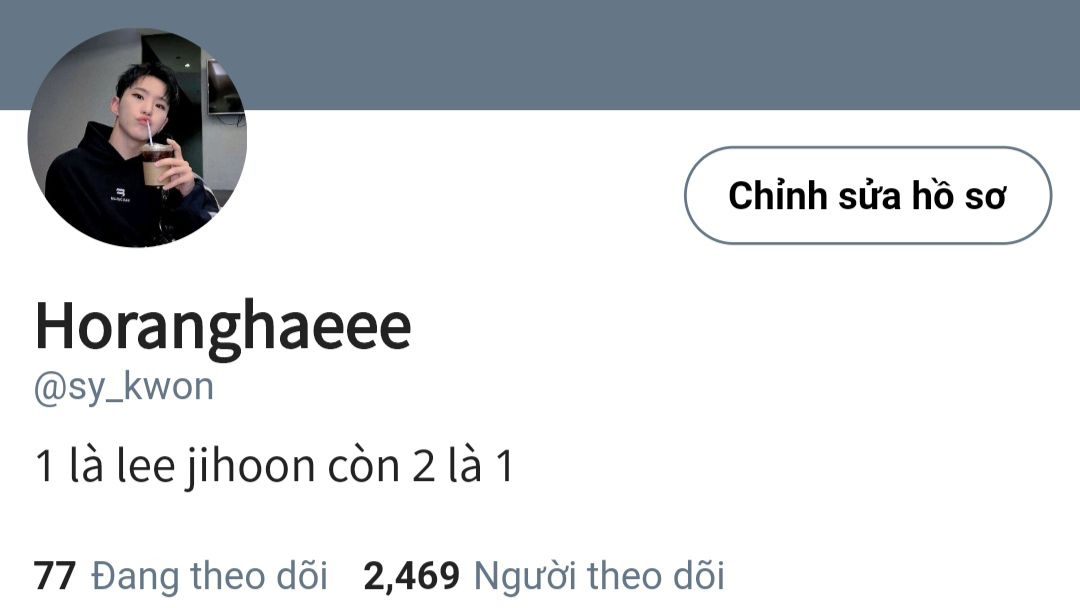Click the Đang theo dõi label
This screenshot has height=608, width=1080.
[209, 576]
